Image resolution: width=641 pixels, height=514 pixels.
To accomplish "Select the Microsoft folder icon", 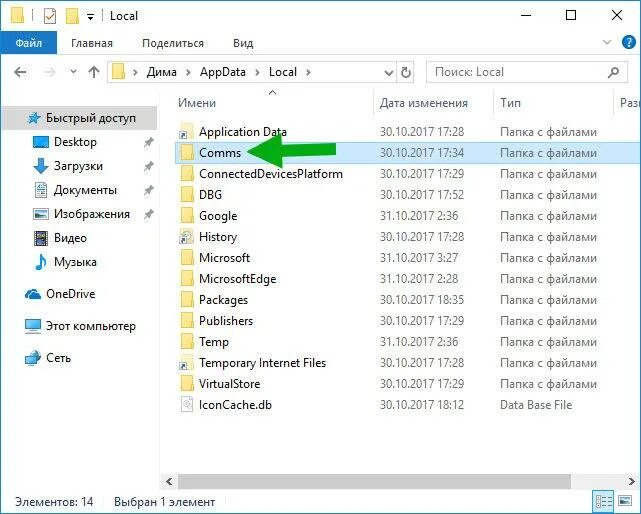I will [x=187, y=258].
